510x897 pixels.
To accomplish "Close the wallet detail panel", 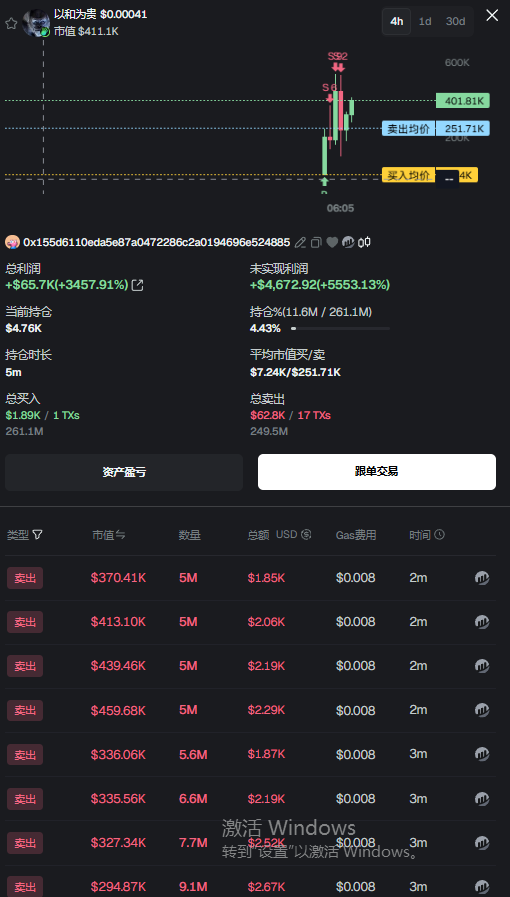I will coord(492,15).
